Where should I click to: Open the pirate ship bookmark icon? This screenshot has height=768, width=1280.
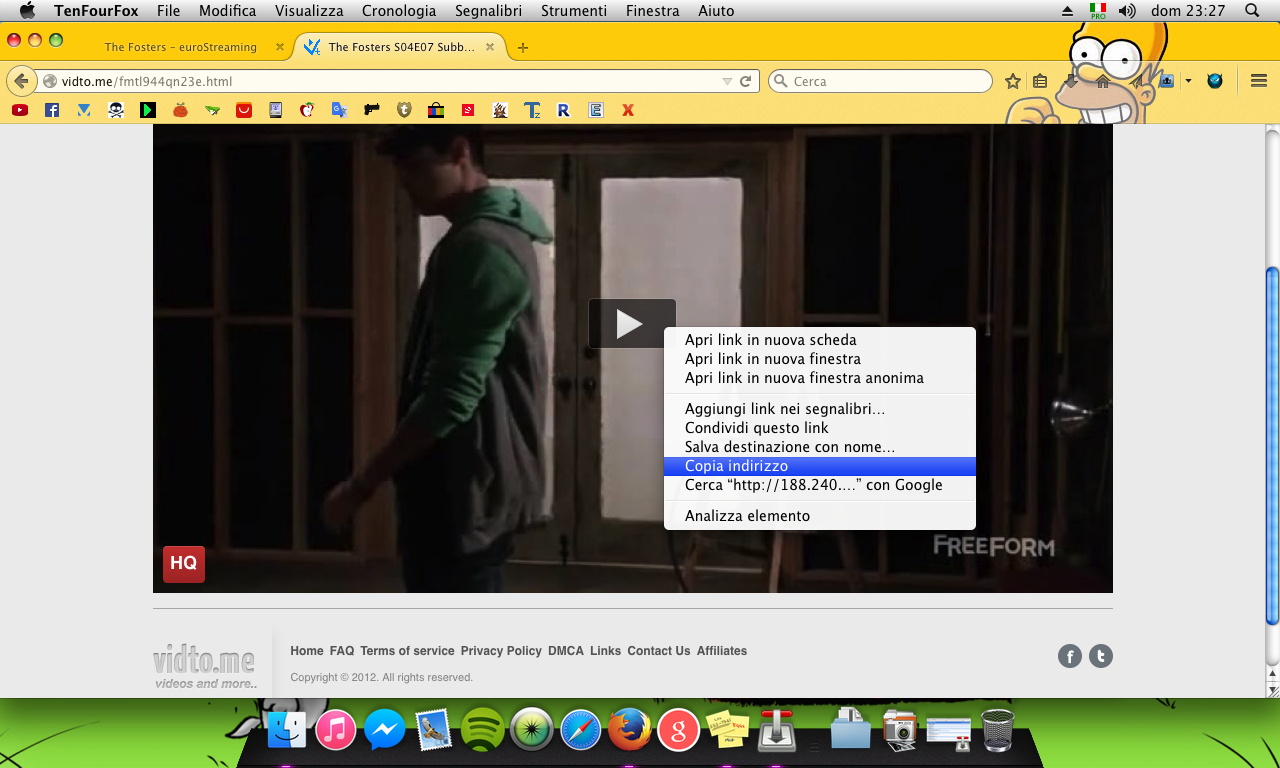pos(500,110)
